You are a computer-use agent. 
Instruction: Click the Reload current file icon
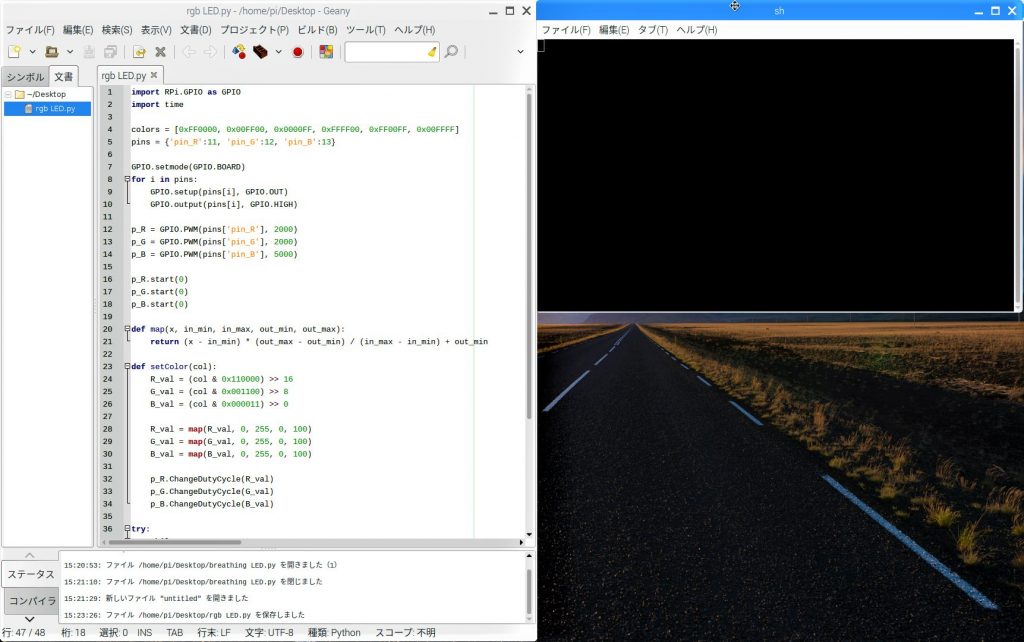[139, 51]
